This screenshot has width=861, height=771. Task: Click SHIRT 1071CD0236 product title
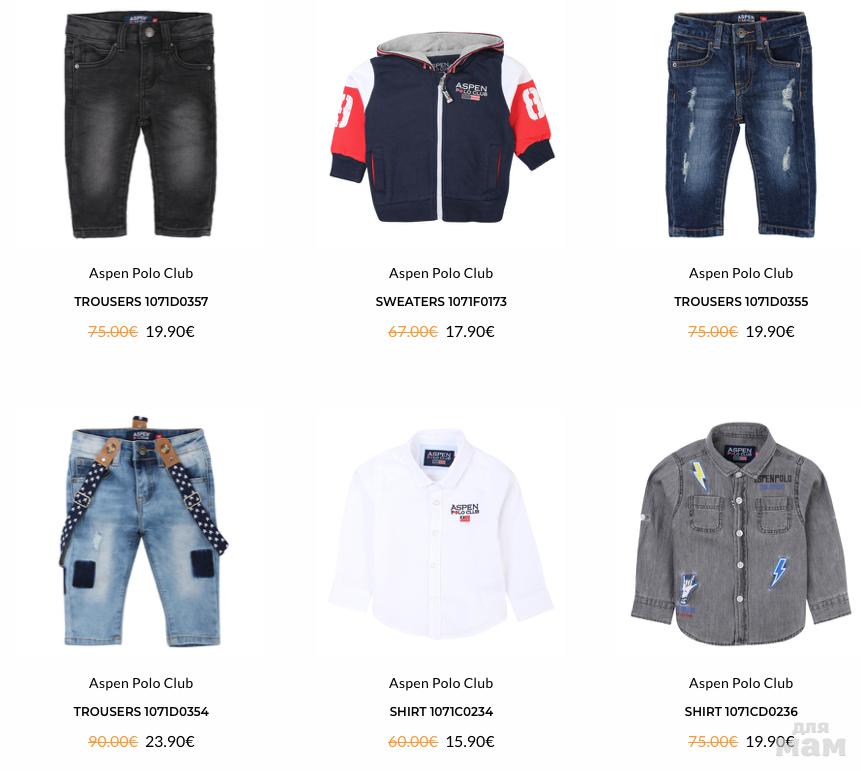click(x=741, y=712)
